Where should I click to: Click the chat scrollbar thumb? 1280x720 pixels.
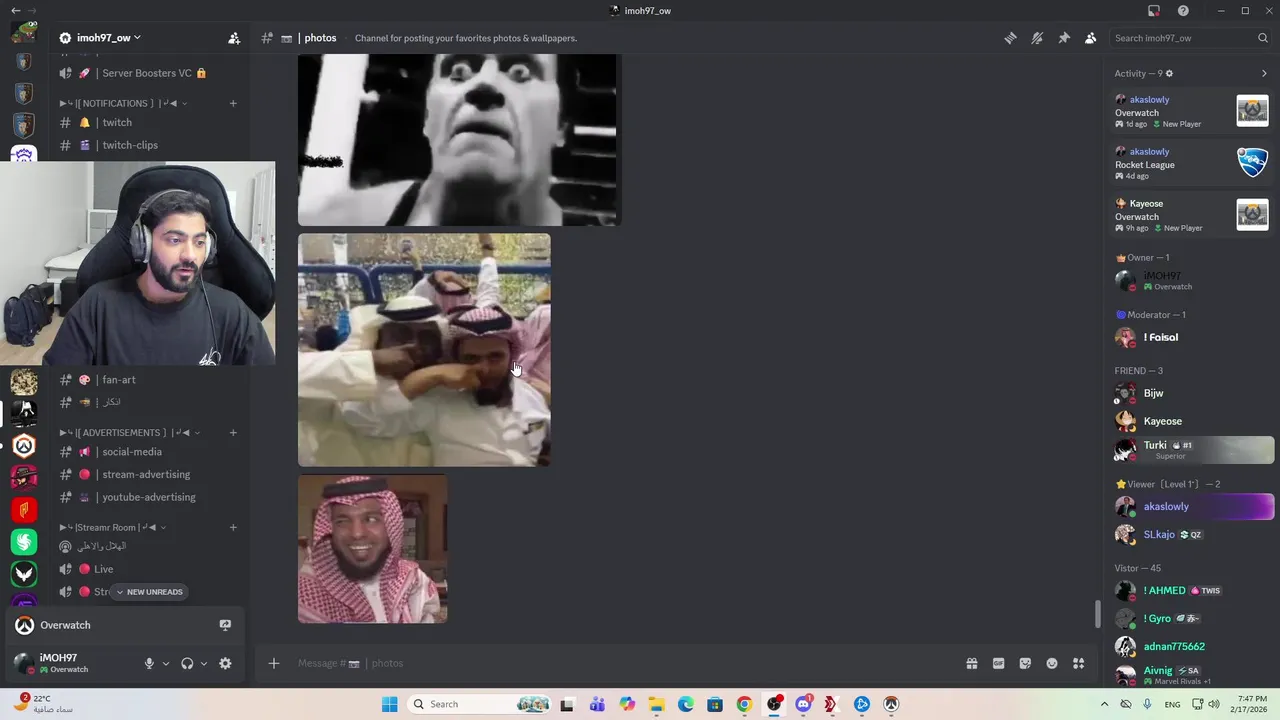[x=1098, y=613]
